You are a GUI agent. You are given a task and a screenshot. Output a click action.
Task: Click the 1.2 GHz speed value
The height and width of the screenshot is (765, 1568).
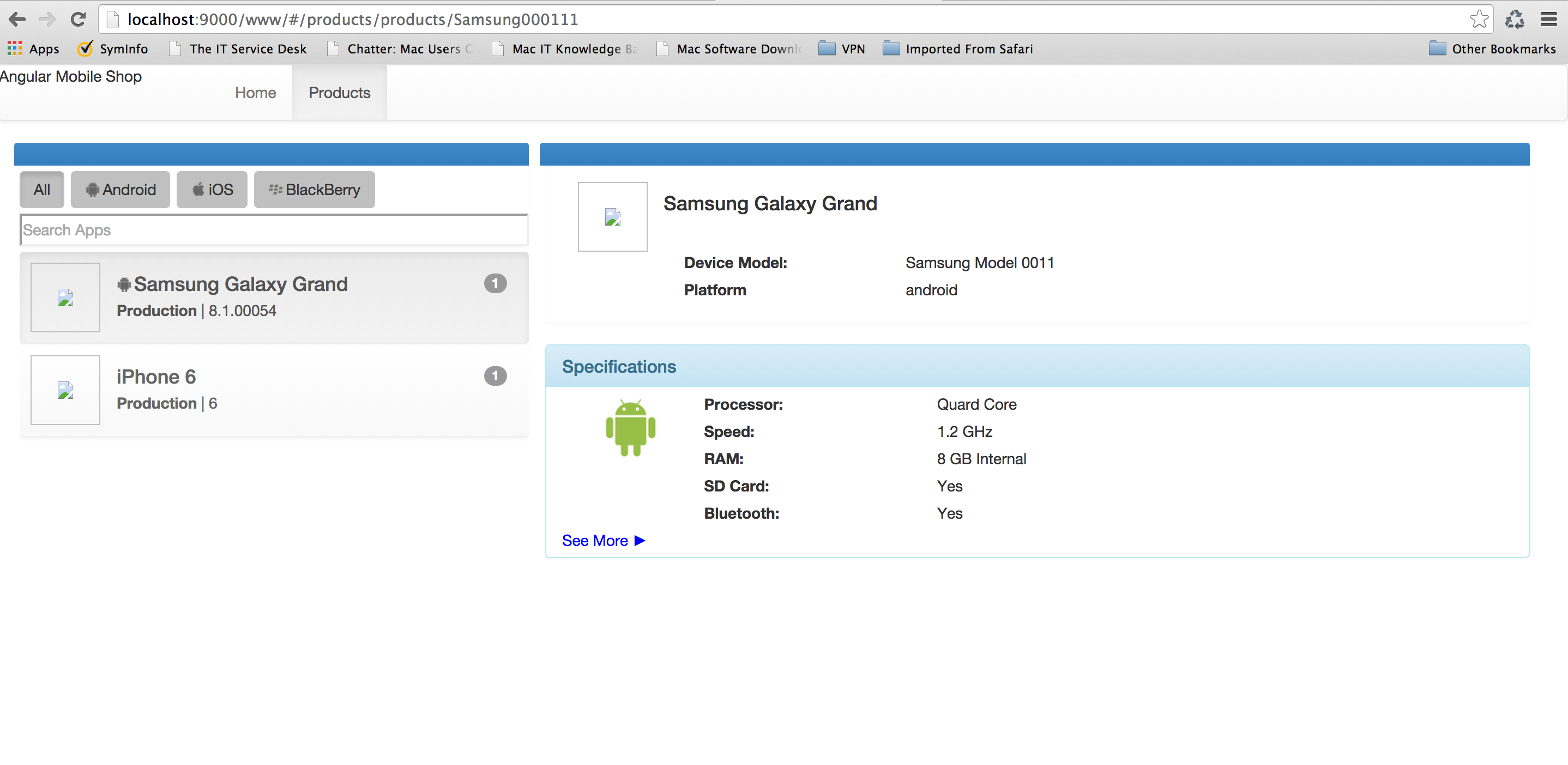964,432
